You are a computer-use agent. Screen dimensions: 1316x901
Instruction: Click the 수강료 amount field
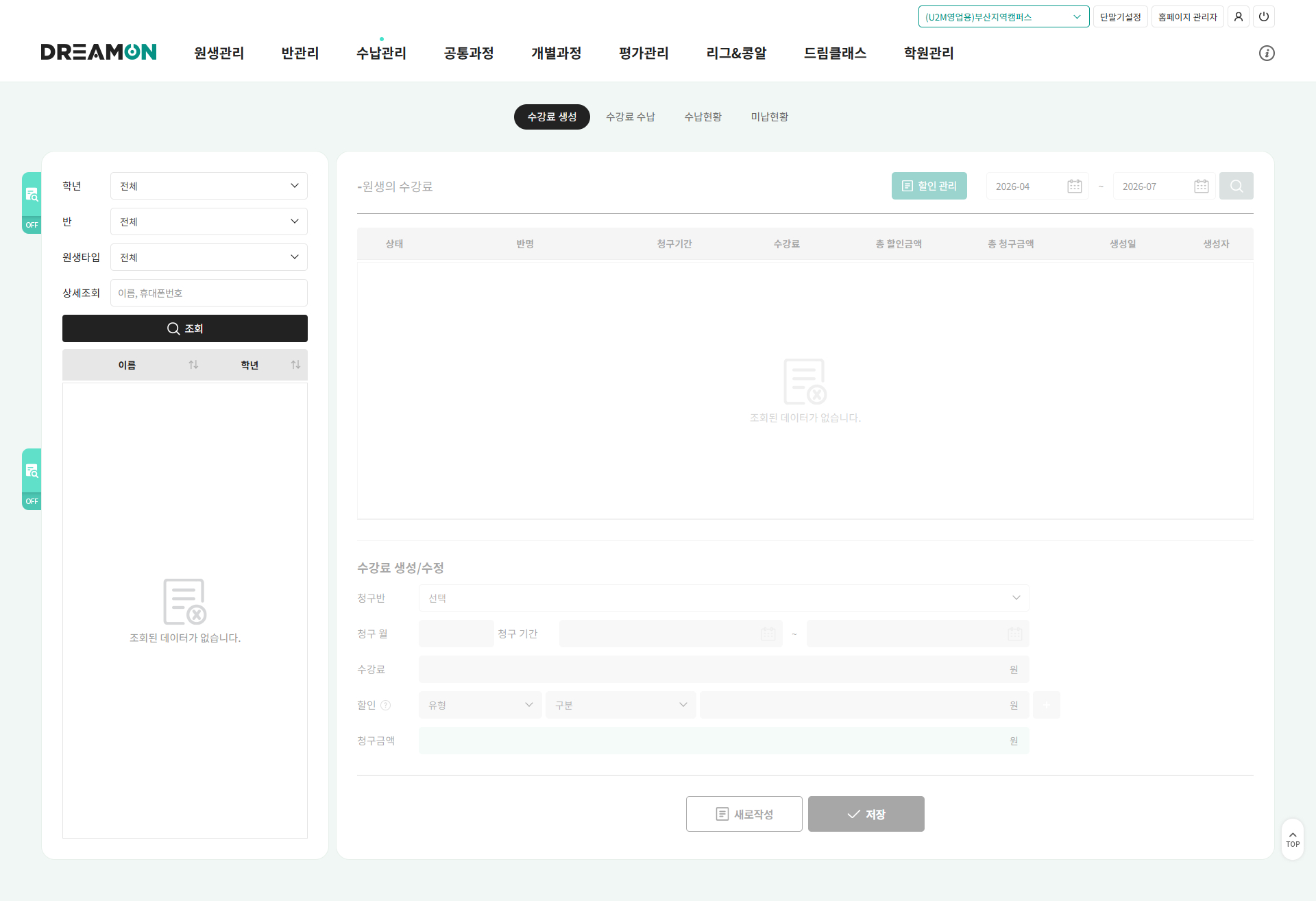pyautogui.click(x=724, y=669)
